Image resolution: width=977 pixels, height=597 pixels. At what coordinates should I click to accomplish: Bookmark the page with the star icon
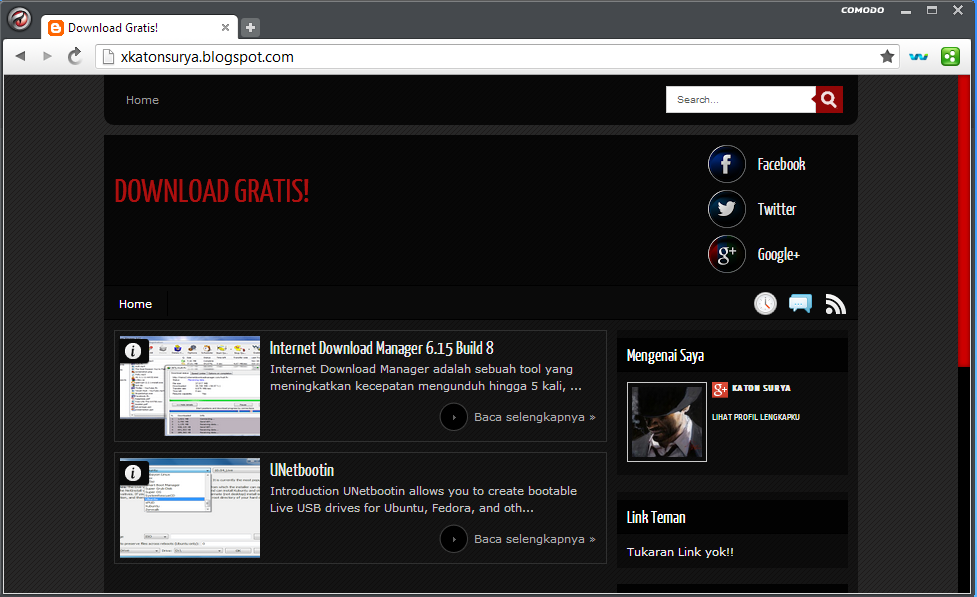click(887, 57)
